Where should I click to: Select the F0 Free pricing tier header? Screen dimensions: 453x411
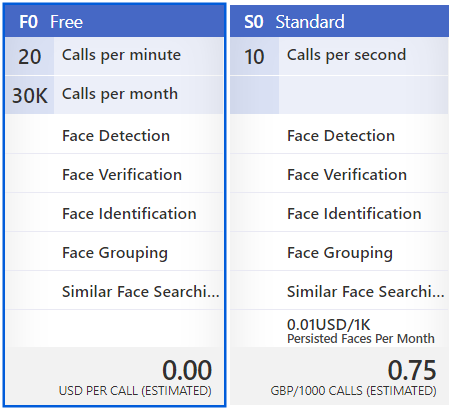(x=114, y=21)
